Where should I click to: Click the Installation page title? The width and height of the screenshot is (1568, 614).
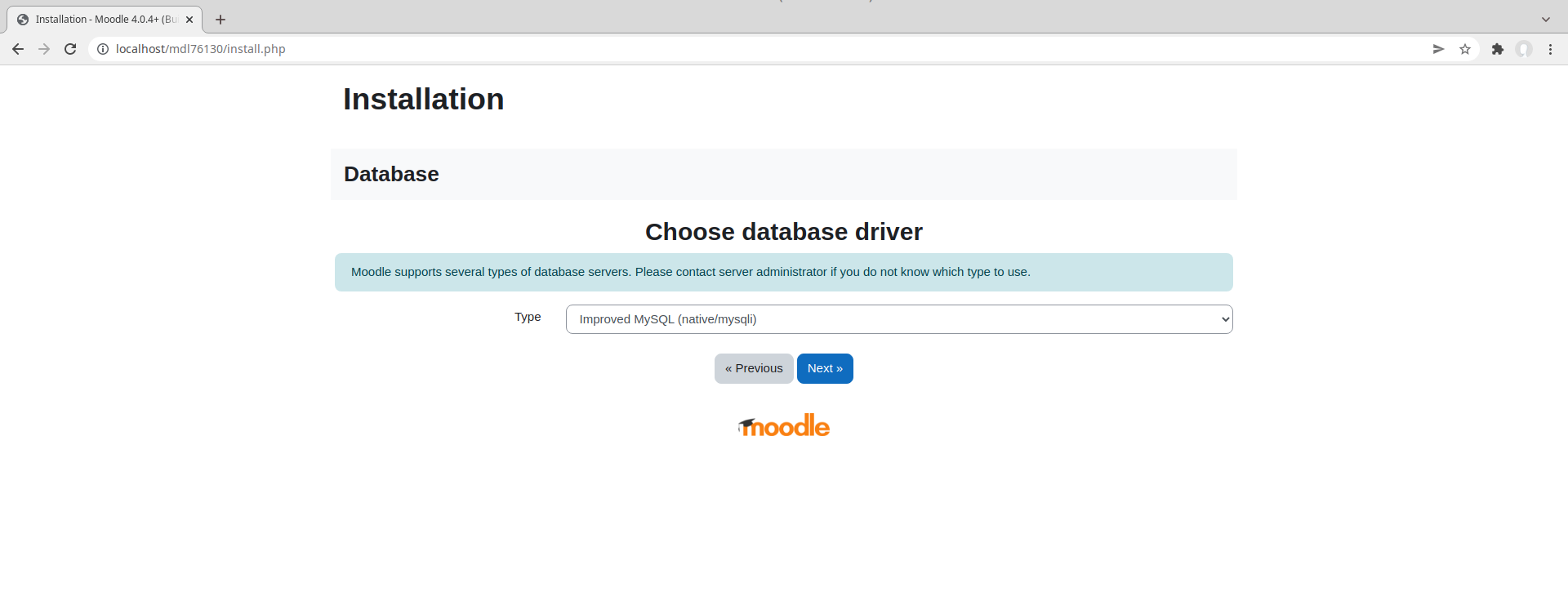pyautogui.click(x=423, y=100)
